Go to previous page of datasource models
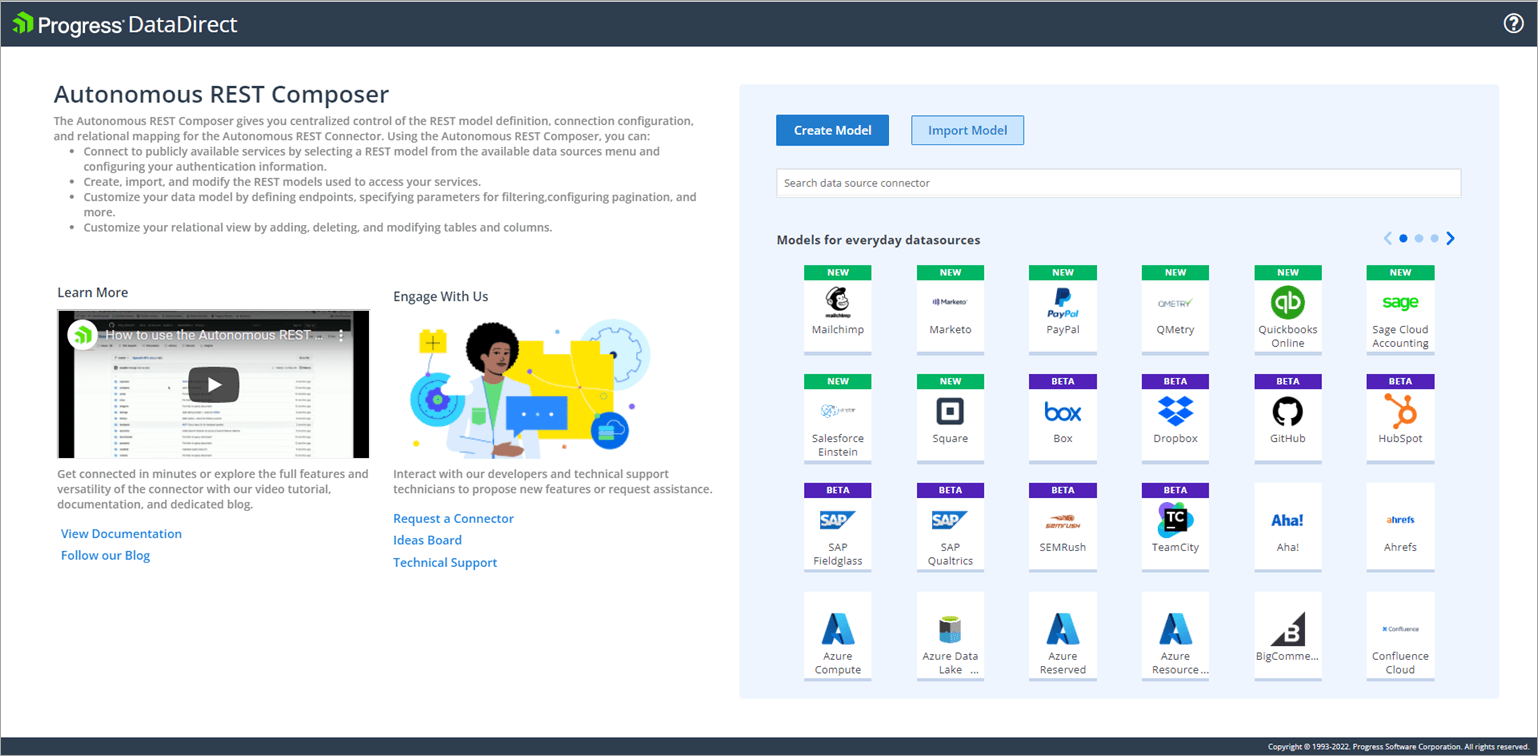 click(1388, 238)
